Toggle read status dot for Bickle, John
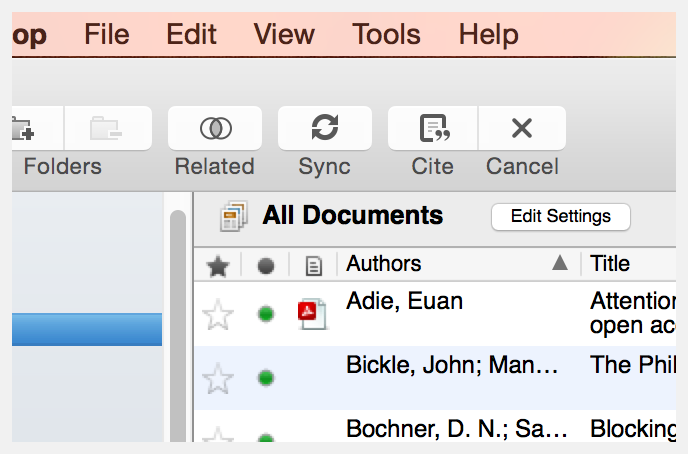 (265, 377)
